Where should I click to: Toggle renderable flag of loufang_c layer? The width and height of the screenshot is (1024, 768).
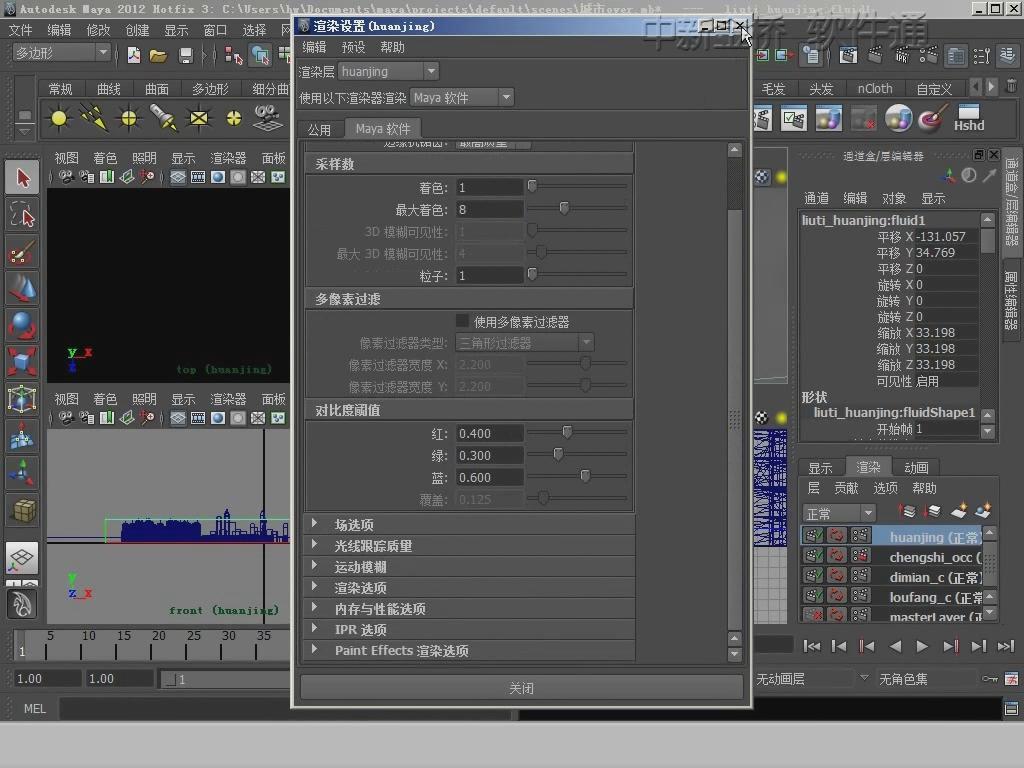pos(813,596)
